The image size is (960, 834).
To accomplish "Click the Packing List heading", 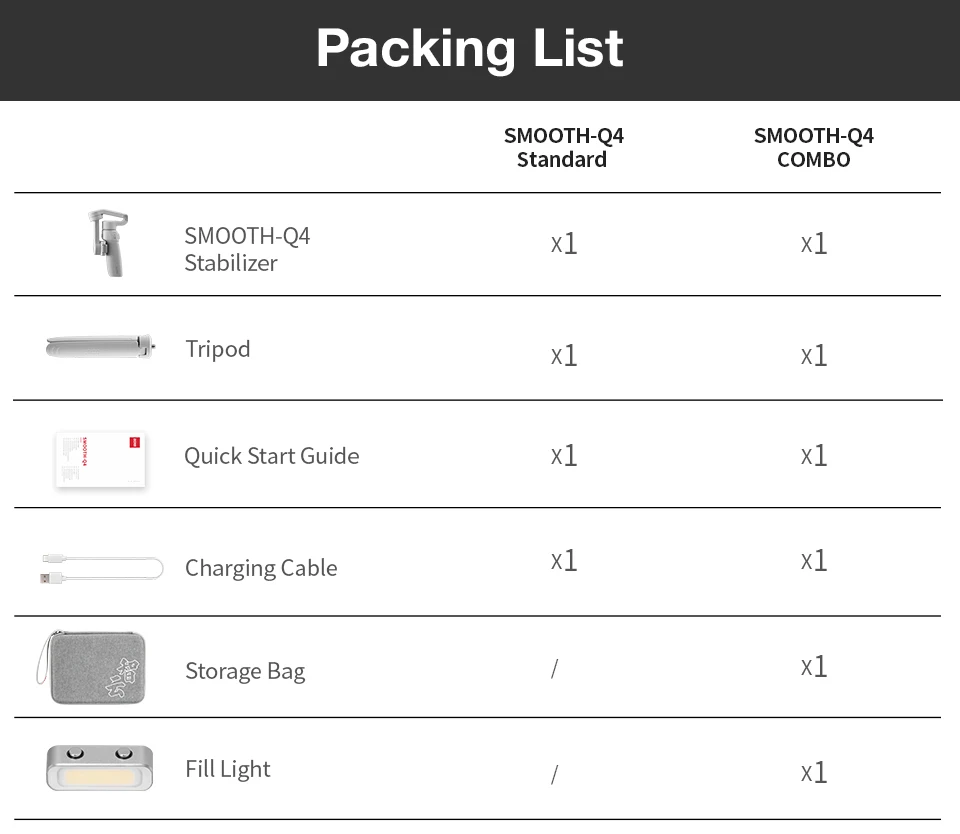I will (x=470, y=48).
